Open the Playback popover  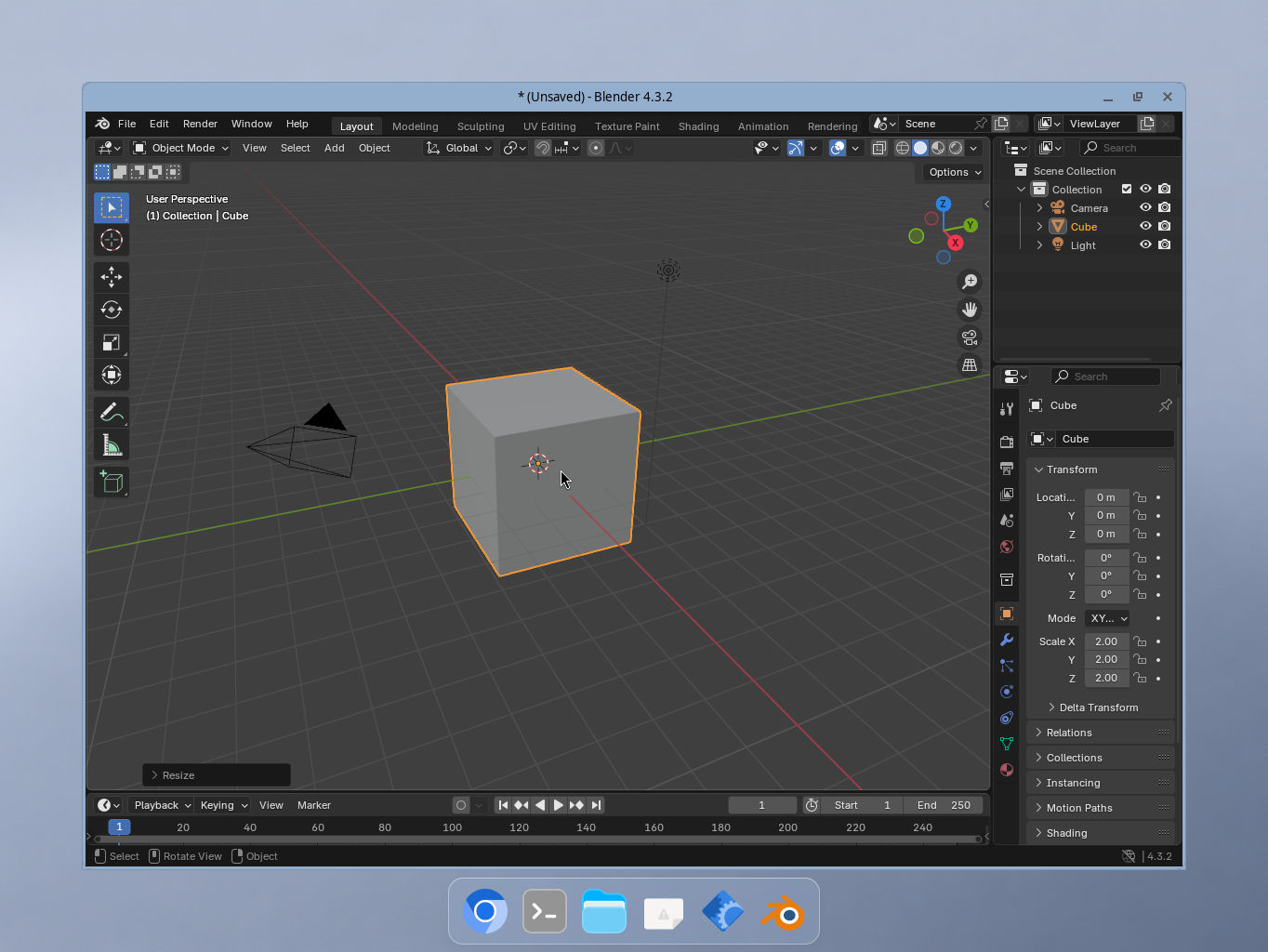point(161,805)
